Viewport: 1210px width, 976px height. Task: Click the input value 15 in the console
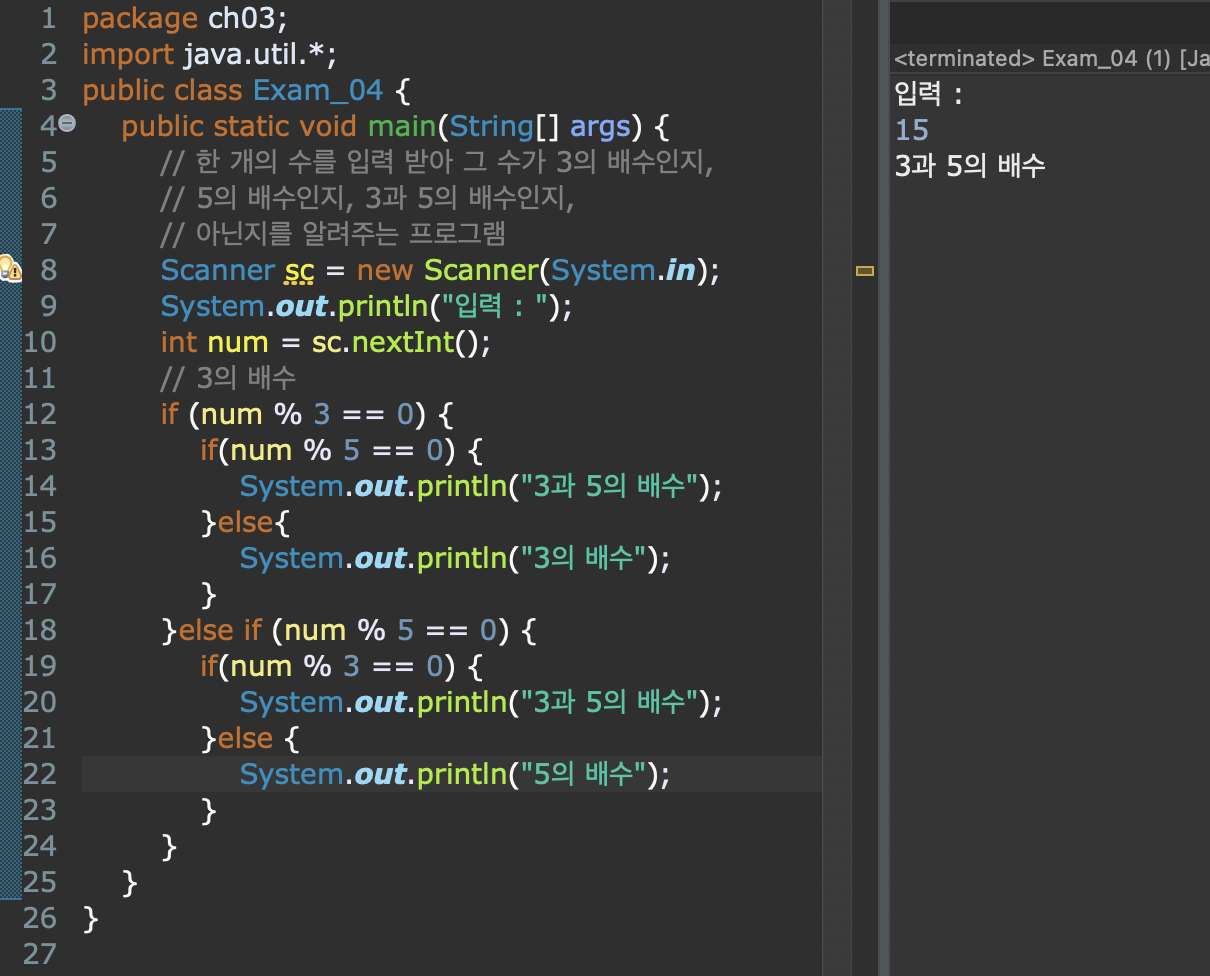[x=912, y=130]
